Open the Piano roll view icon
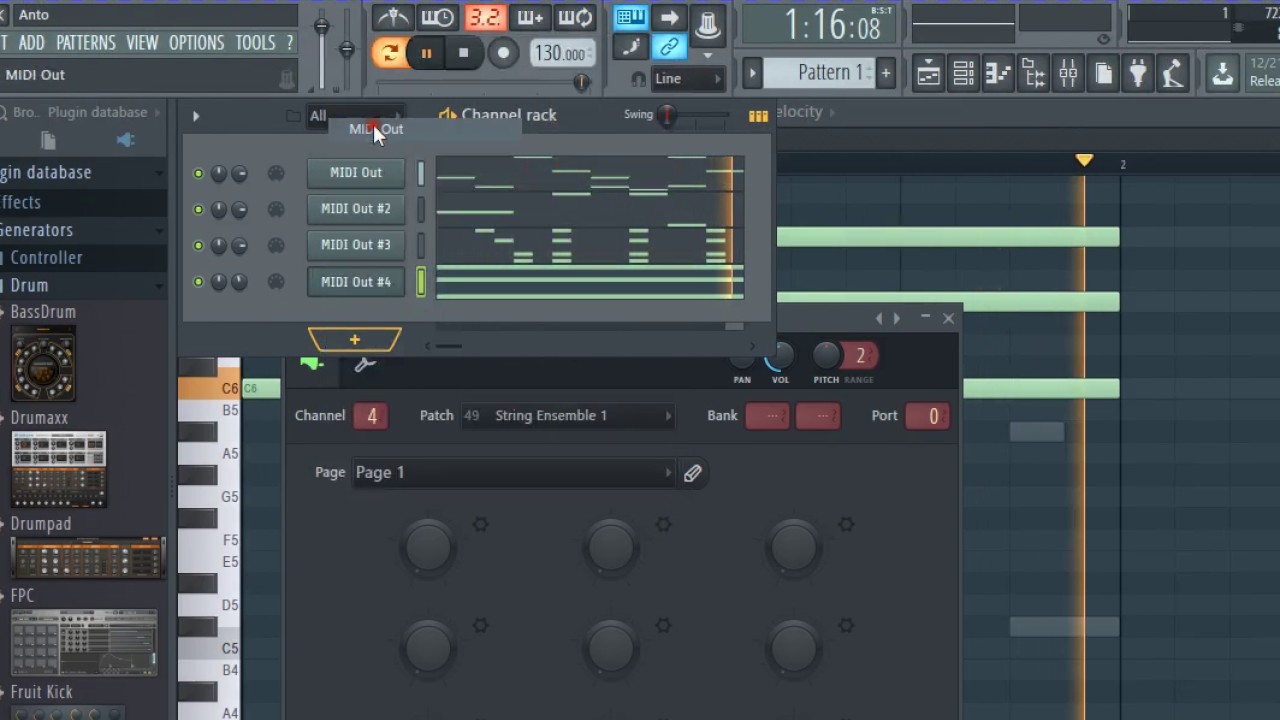 (x=998, y=73)
